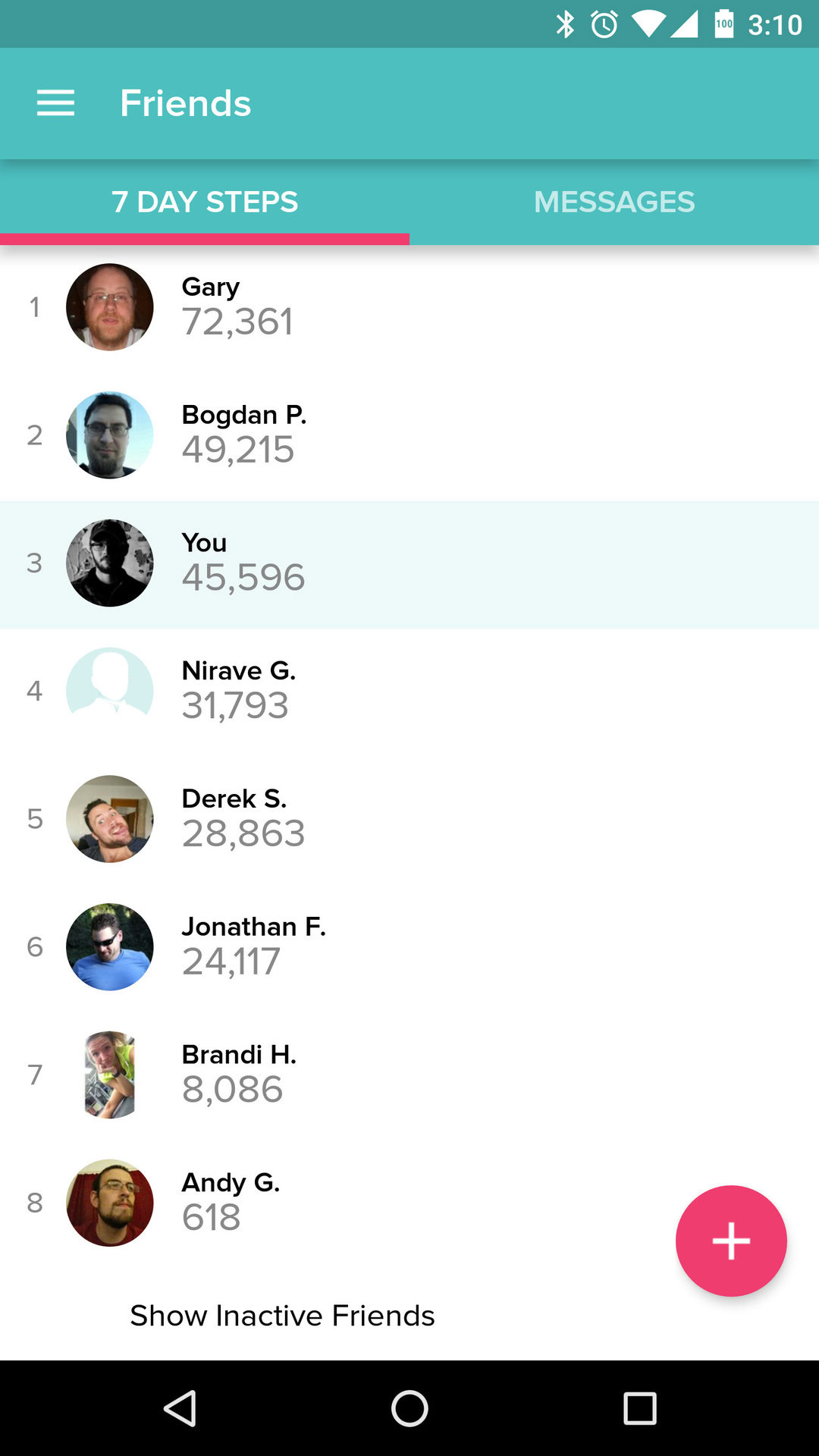Select the 7 Day Steps tab

(205, 202)
